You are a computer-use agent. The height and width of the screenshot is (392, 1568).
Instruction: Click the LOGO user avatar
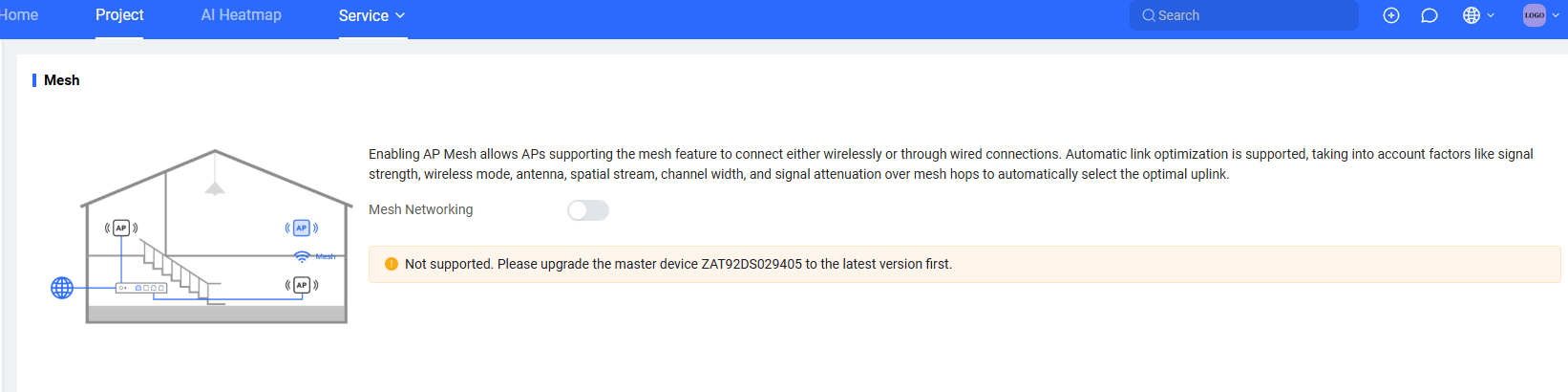point(1535,15)
